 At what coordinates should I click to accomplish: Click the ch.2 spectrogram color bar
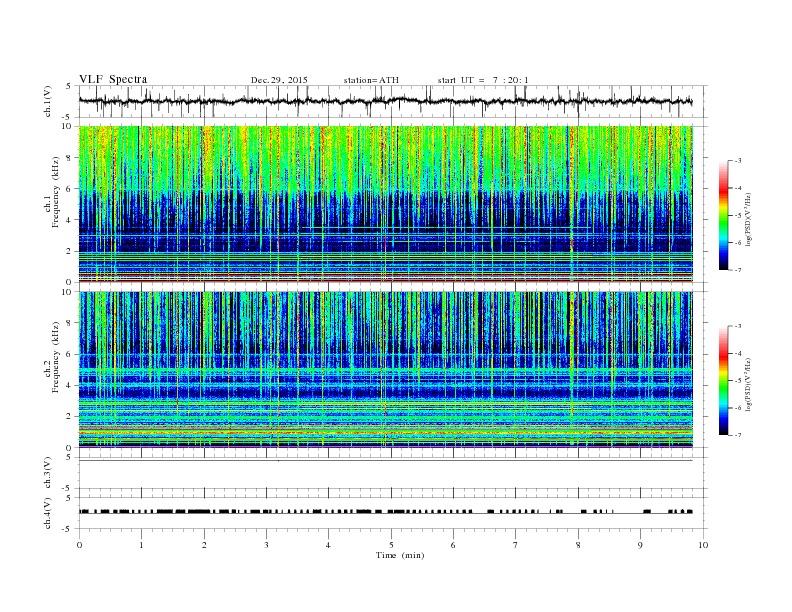coord(723,381)
